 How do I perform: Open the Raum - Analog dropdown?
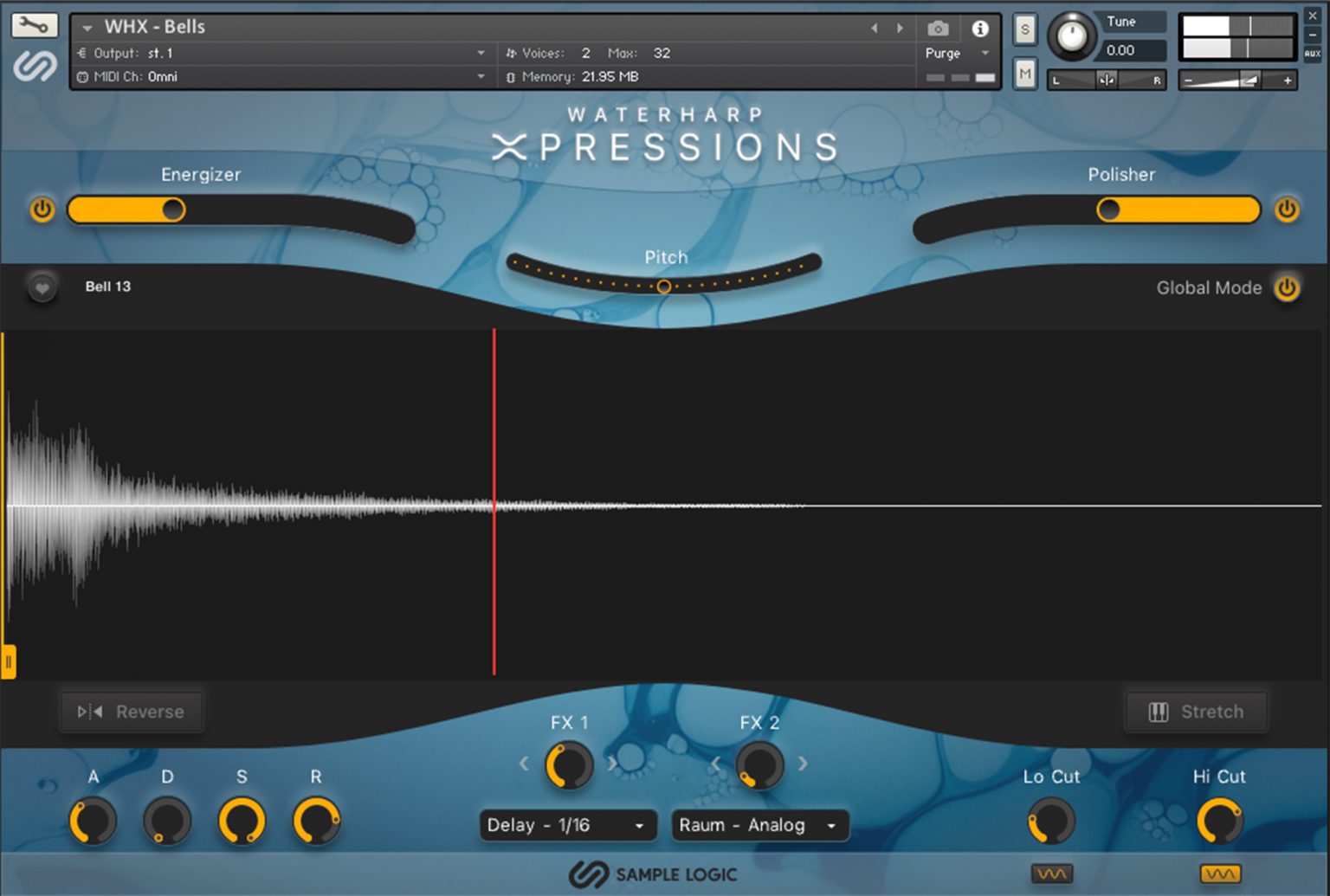click(x=759, y=825)
